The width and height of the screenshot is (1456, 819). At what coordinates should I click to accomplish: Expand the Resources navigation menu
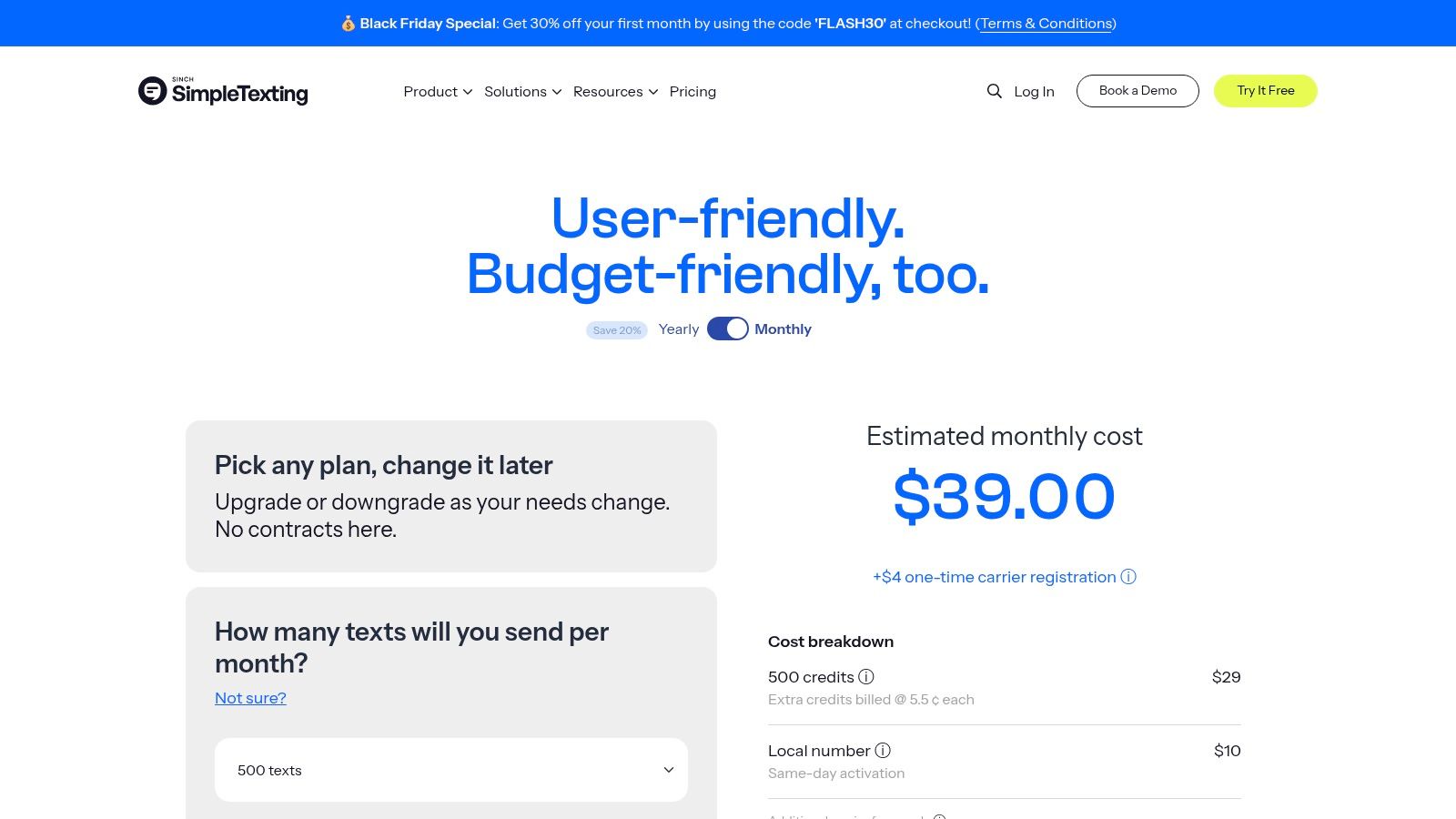tap(615, 91)
